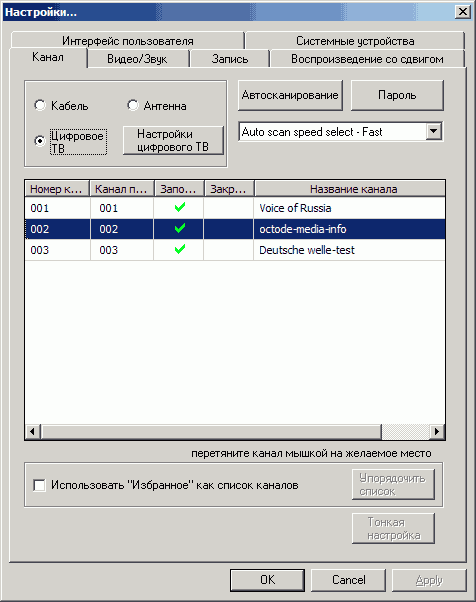Click the Закр... column header
476x602 pixels.
point(229,189)
